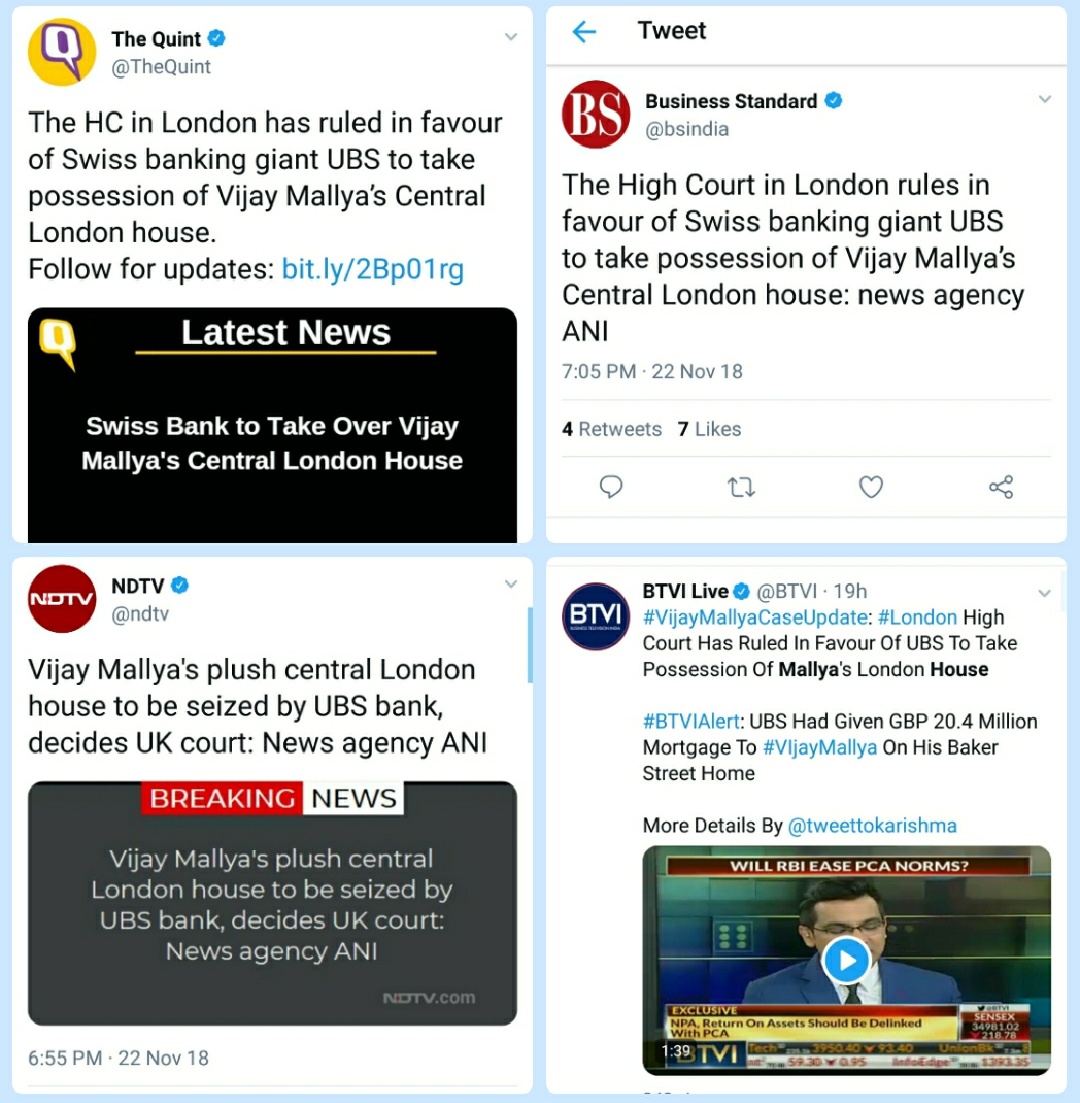
Task: View the 4 Retweets list
Action: pos(611,429)
